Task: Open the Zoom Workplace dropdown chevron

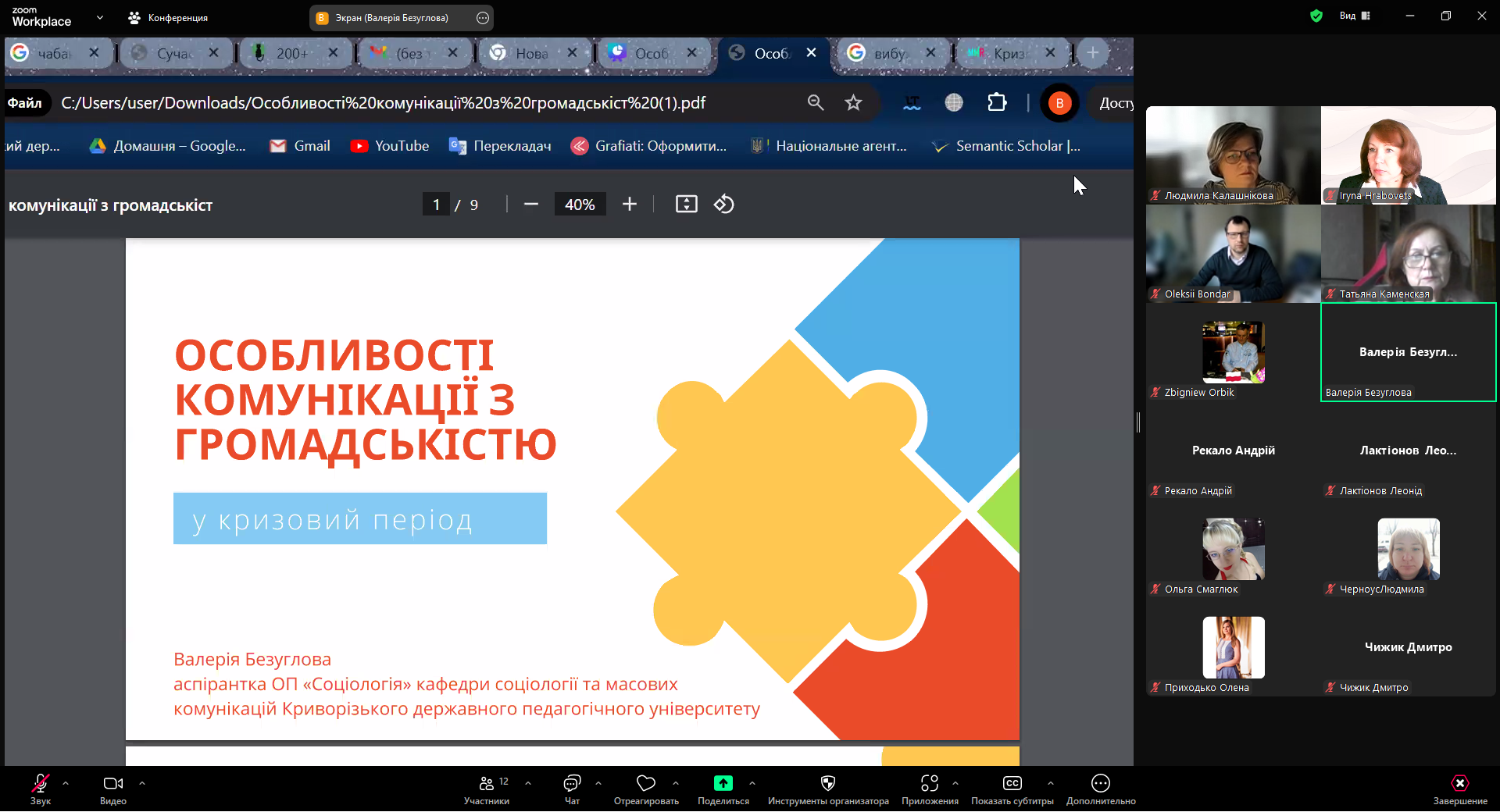Action: click(x=100, y=17)
